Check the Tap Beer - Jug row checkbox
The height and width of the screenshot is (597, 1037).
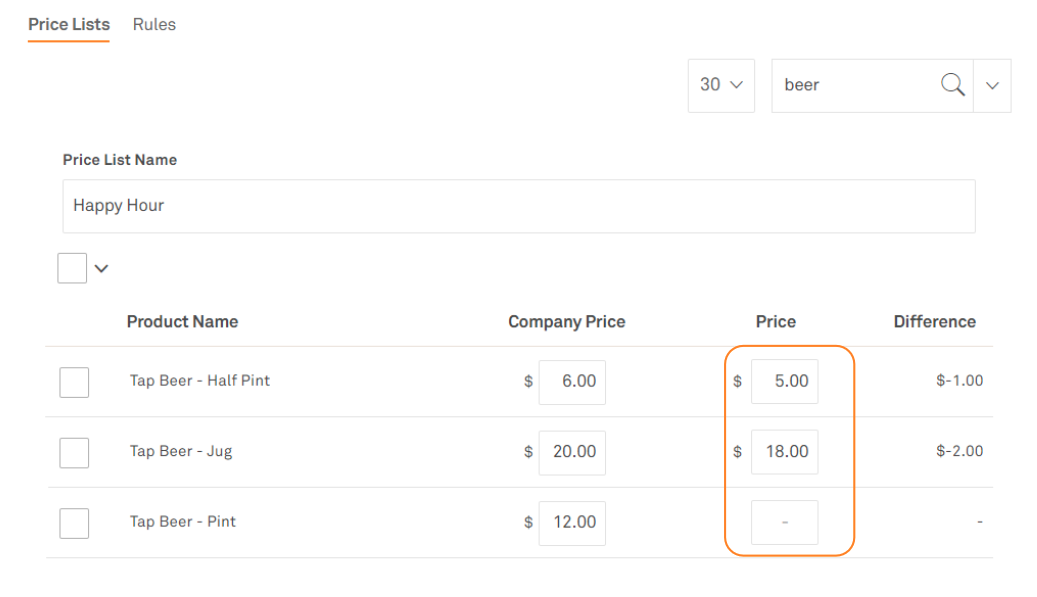74,452
